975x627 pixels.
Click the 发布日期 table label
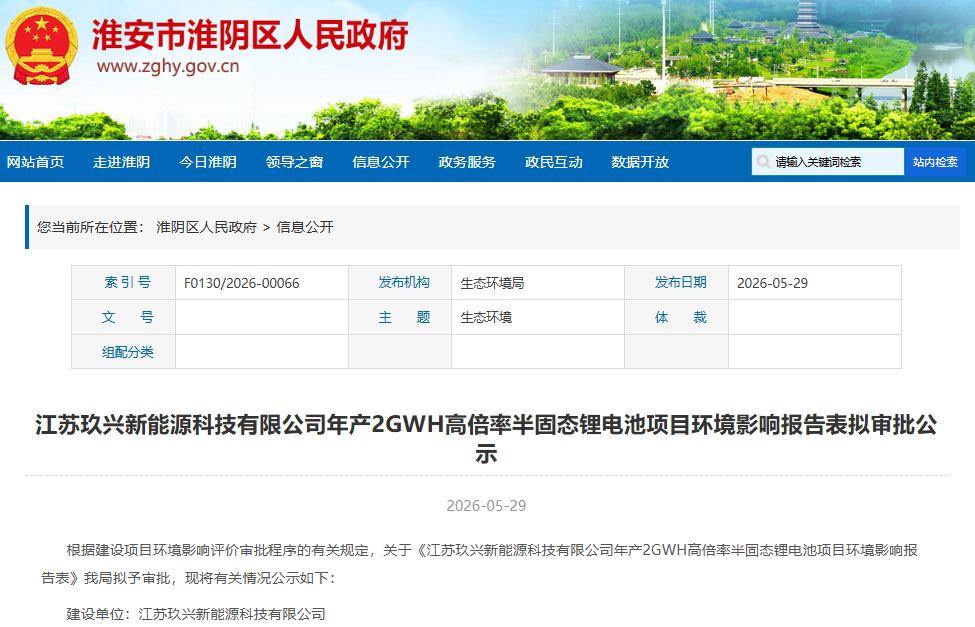[x=681, y=282]
